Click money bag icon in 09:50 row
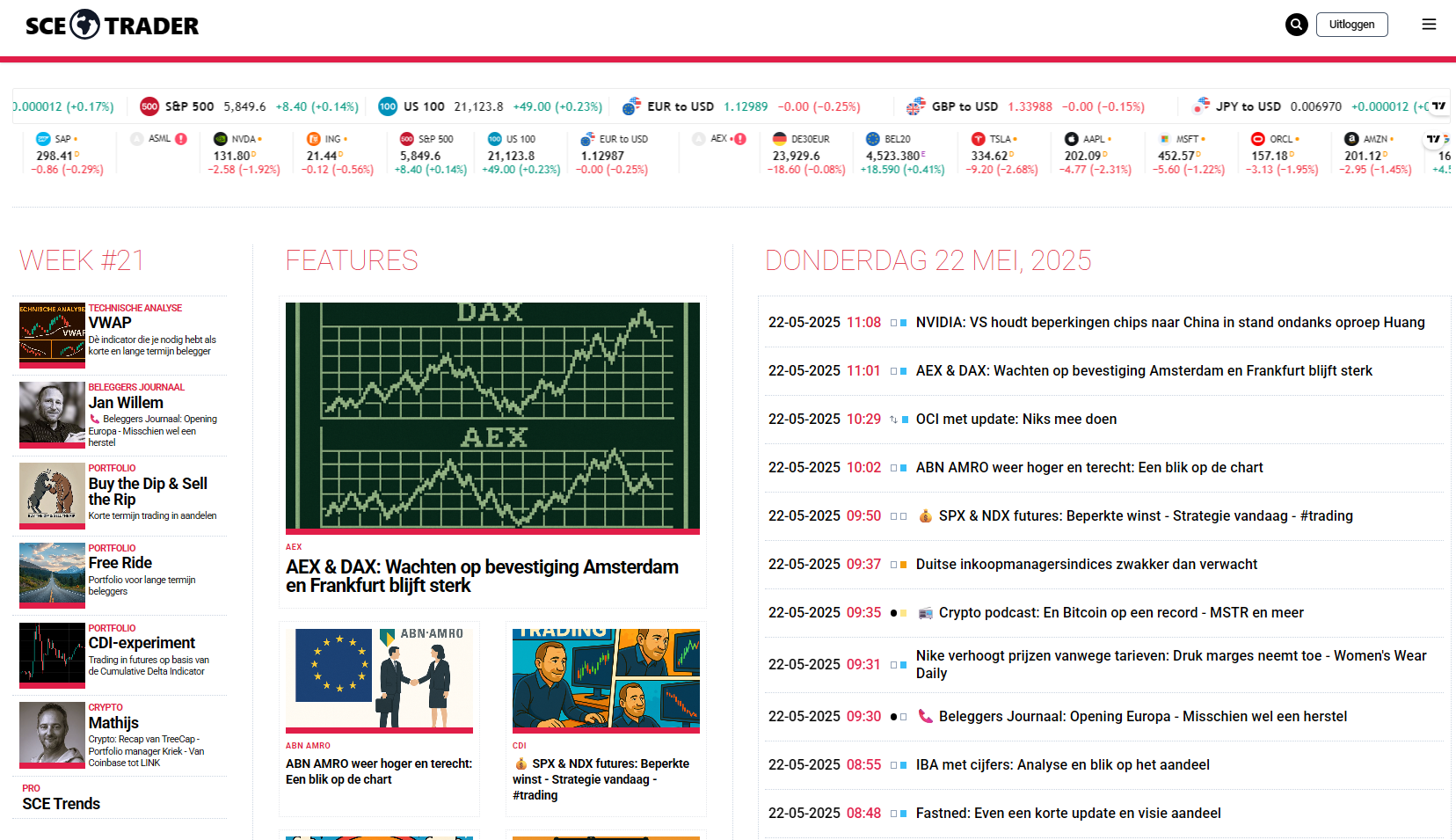The image size is (1456, 840). (x=925, y=515)
